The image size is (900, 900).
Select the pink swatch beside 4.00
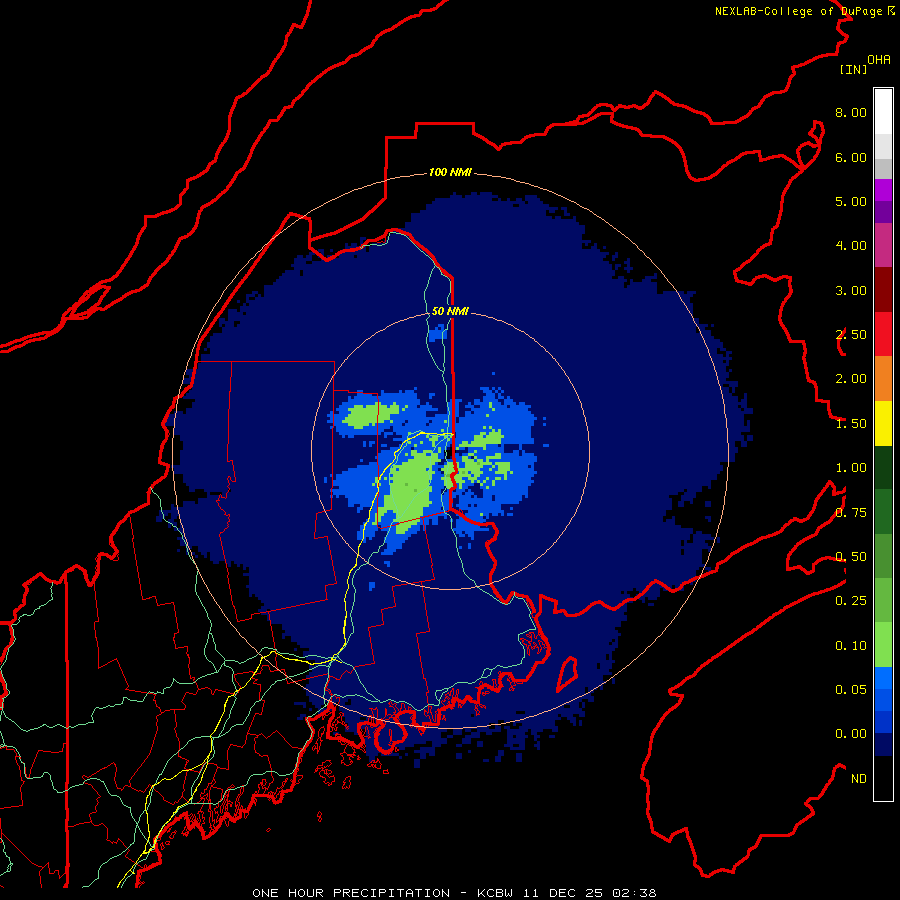[883, 246]
